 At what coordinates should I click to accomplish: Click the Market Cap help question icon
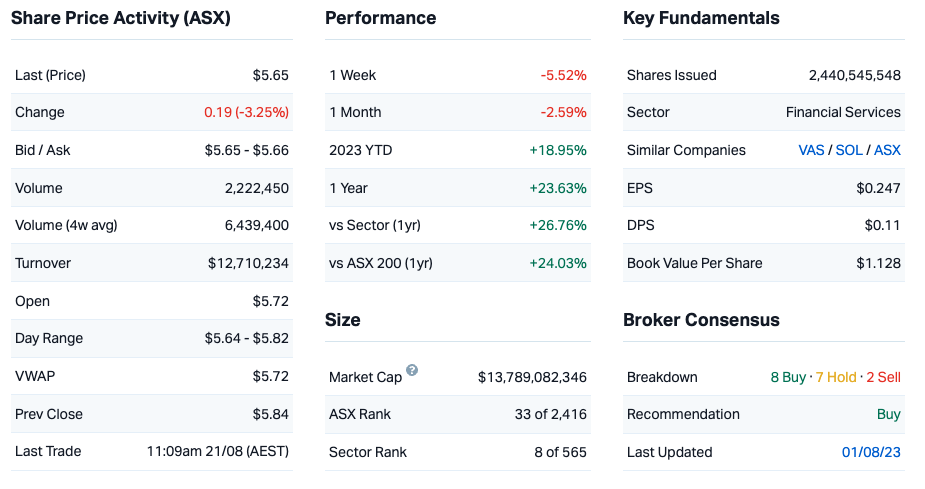tap(412, 371)
